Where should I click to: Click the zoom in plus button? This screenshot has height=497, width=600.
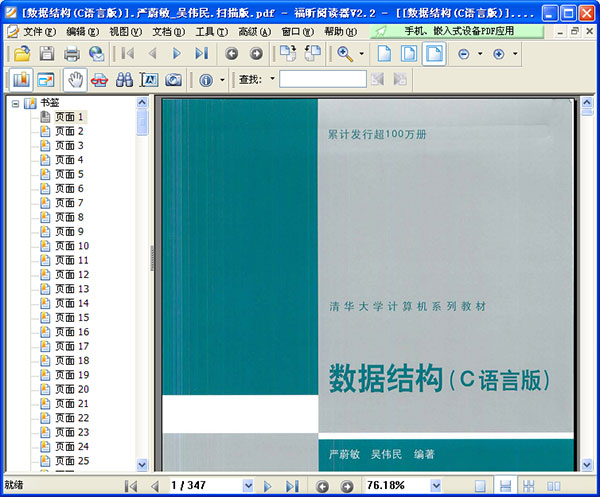(x=499, y=54)
